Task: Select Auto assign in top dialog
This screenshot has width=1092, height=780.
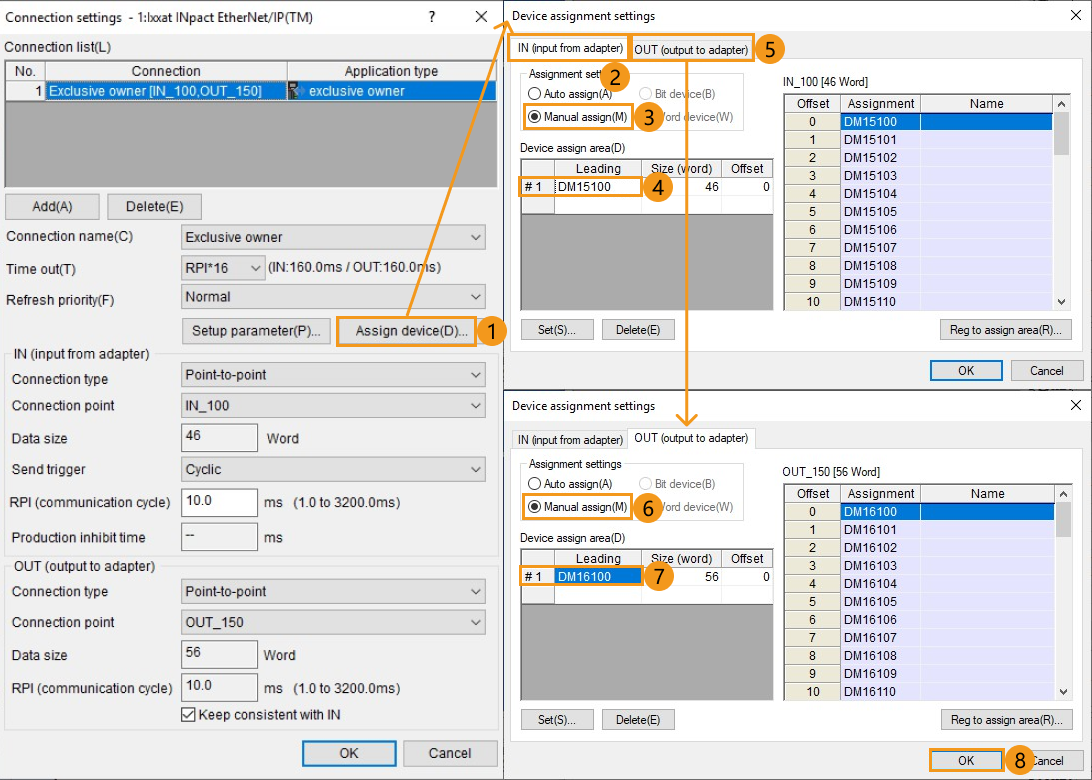Action: [x=535, y=94]
